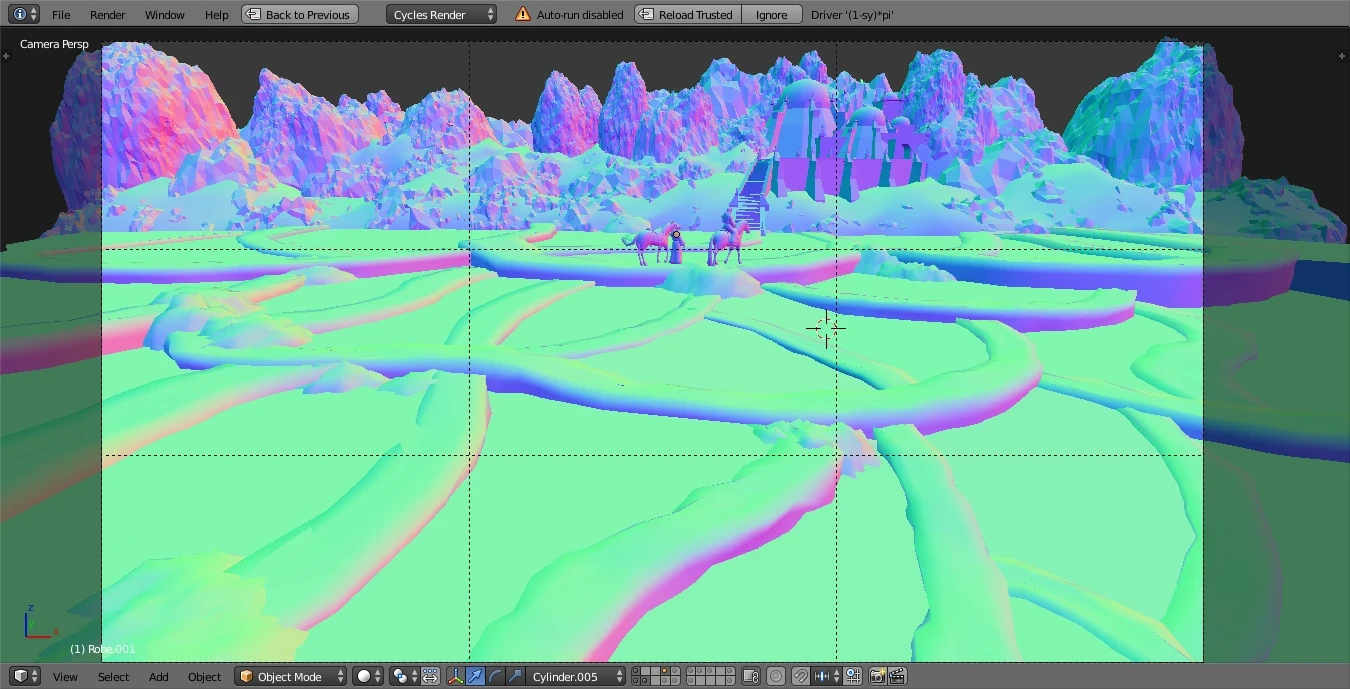1350x689 pixels.
Task: Open the viewport Object menu
Action: 204,677
